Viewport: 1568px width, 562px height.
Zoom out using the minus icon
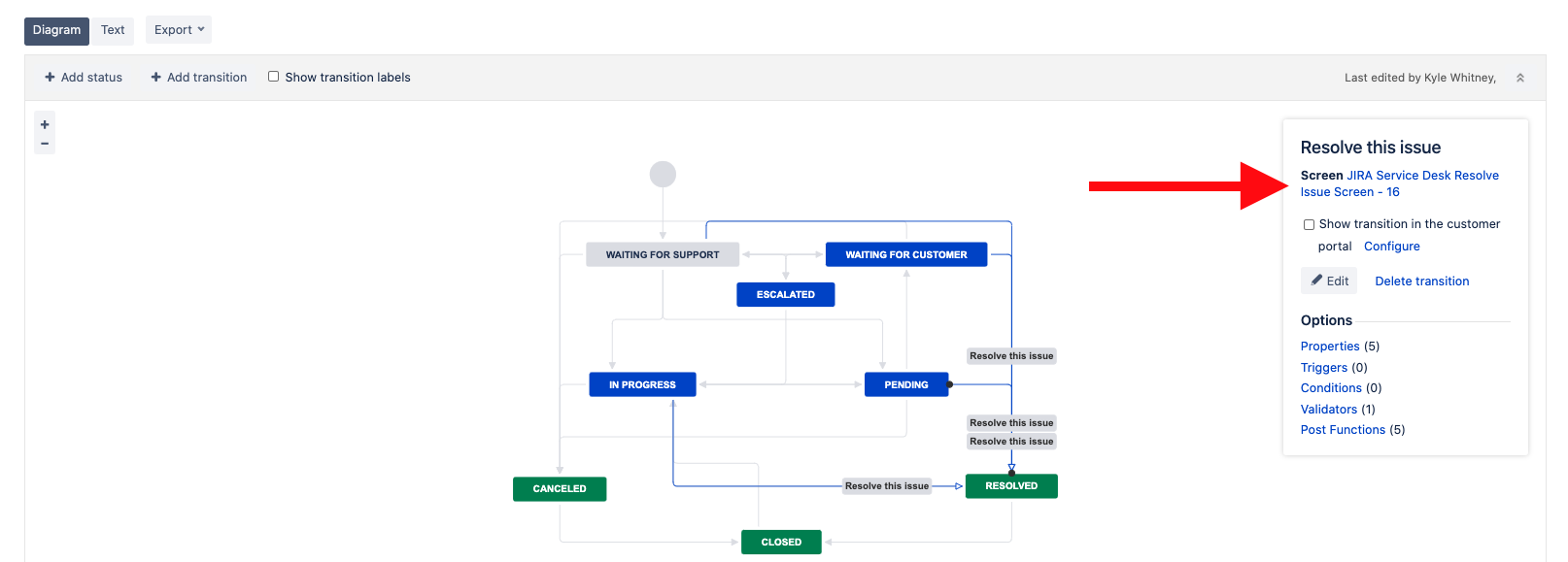coord(44,144)
